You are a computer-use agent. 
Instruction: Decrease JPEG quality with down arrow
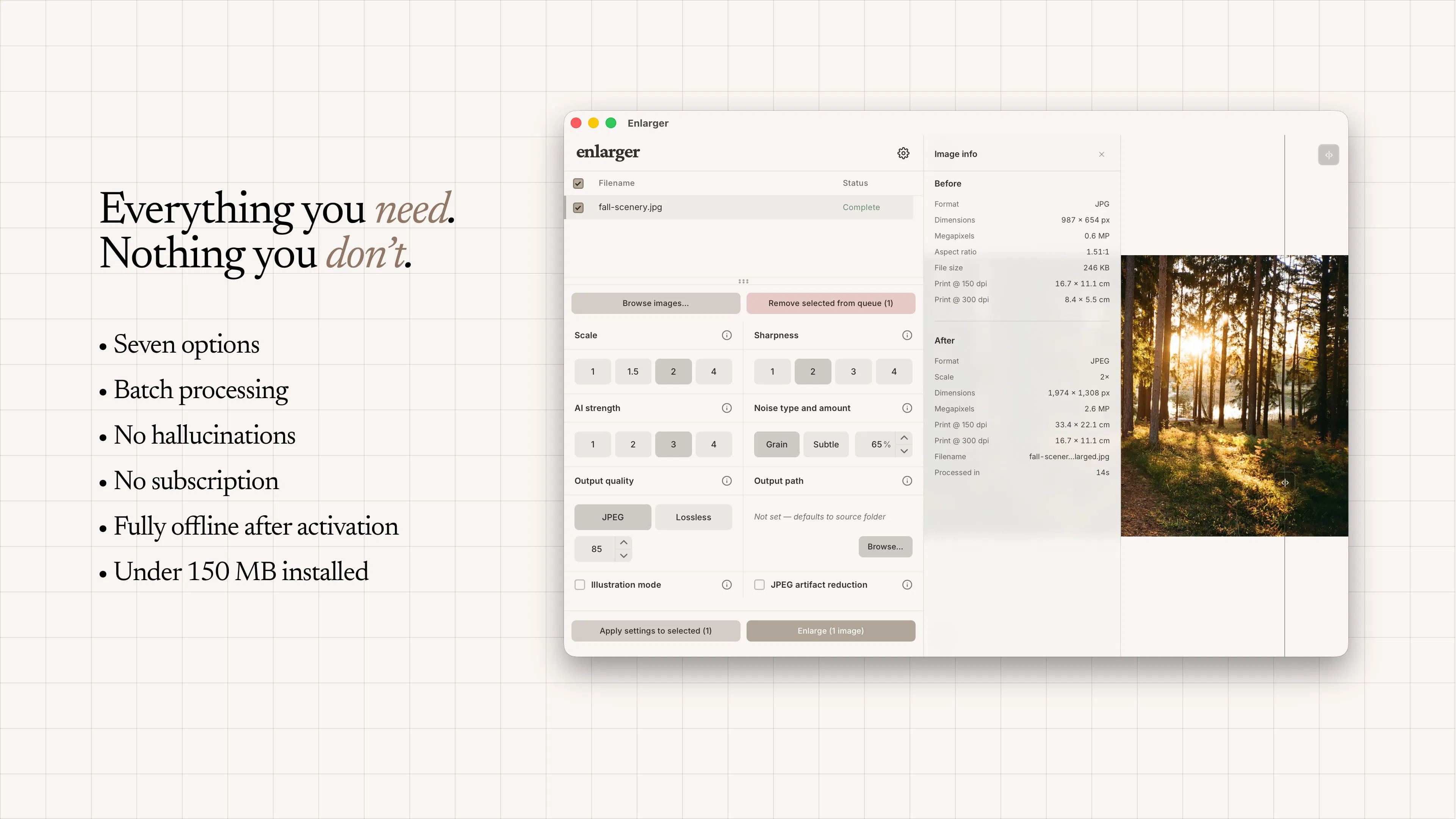623,555
